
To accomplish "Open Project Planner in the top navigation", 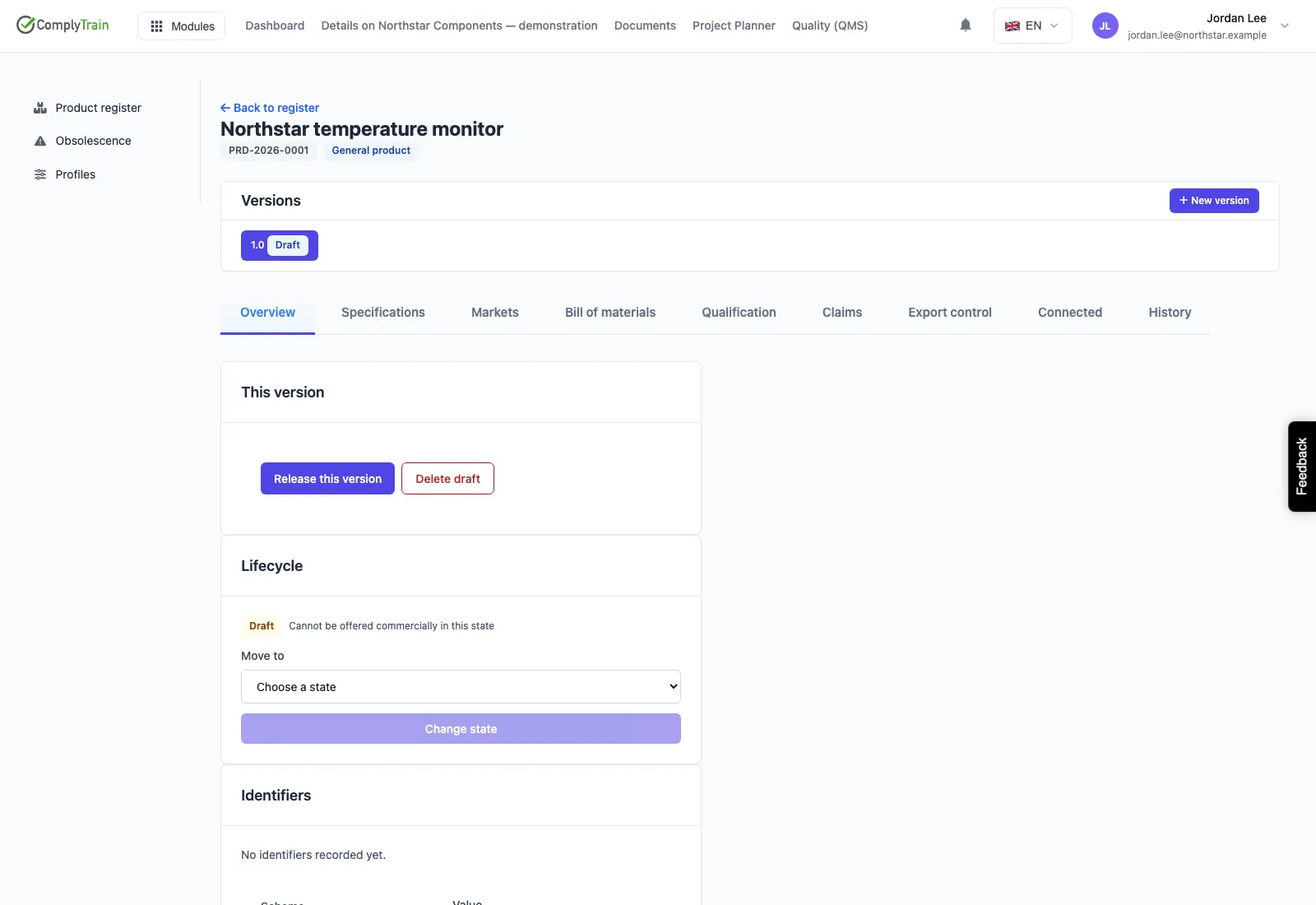I will pos(734,26).
